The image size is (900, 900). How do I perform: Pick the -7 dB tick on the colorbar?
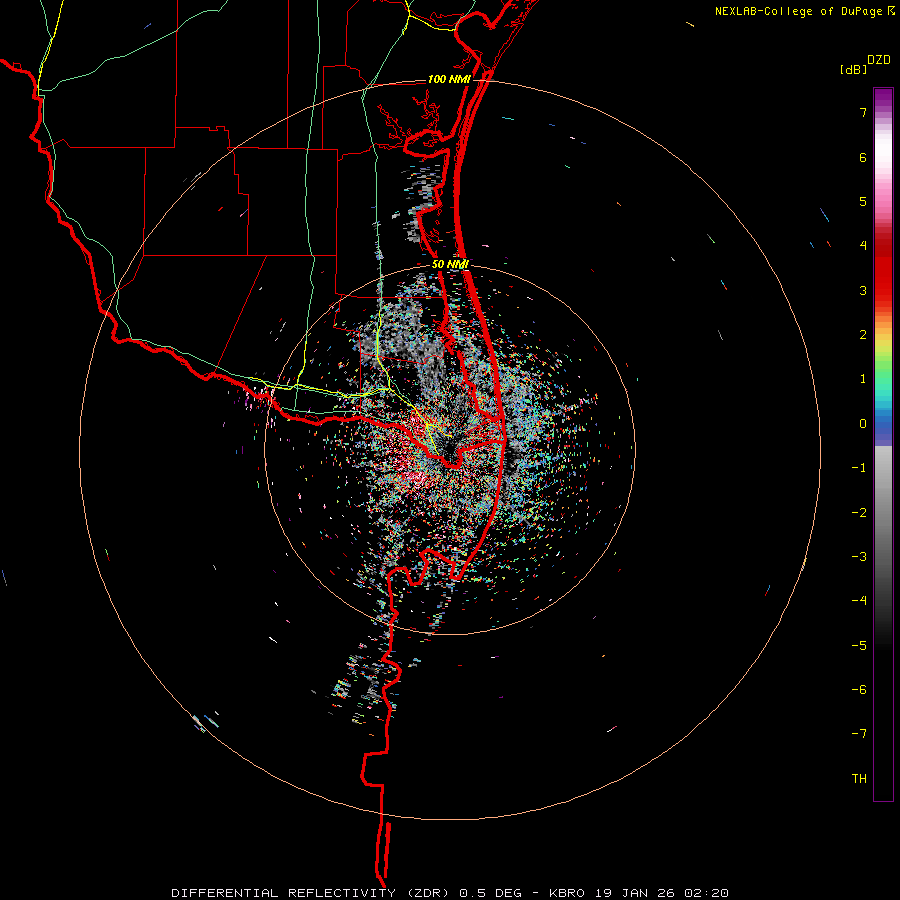[859, 734]
